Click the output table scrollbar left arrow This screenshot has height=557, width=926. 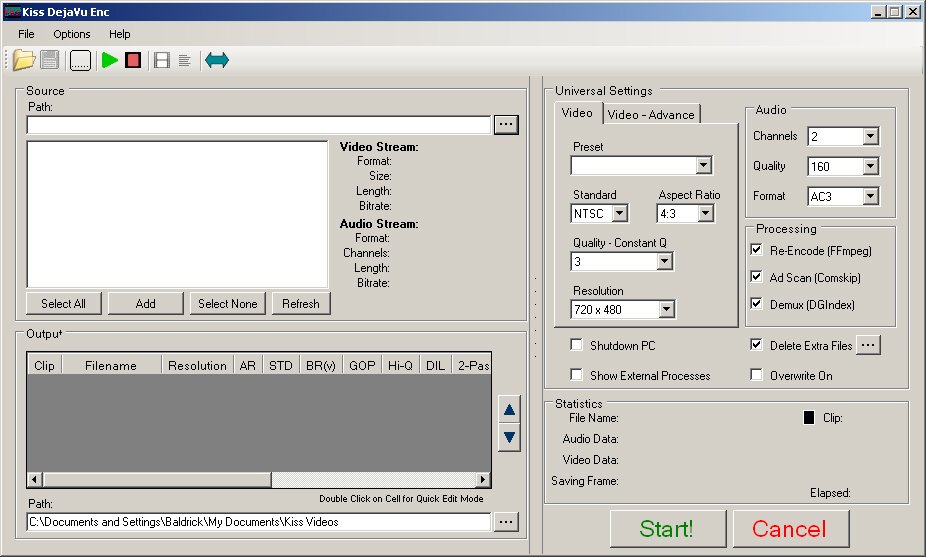[x=35, y=480]
